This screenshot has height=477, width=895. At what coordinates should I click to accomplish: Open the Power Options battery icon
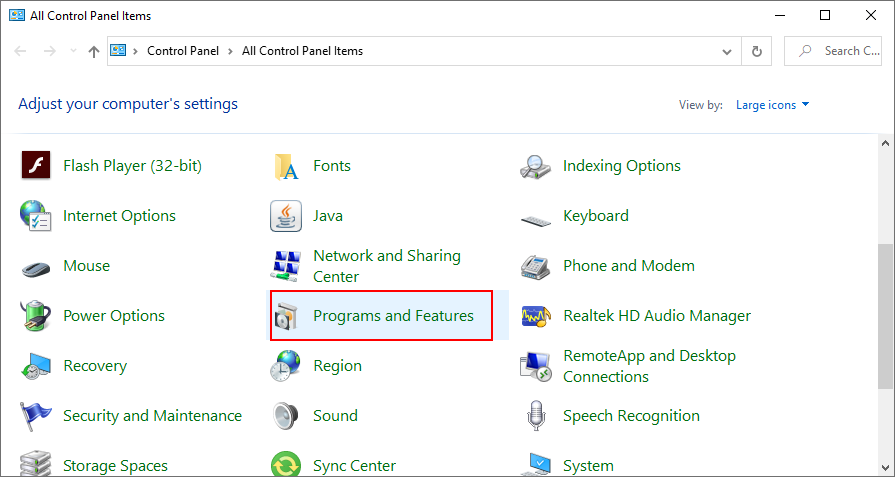[36, 316]
